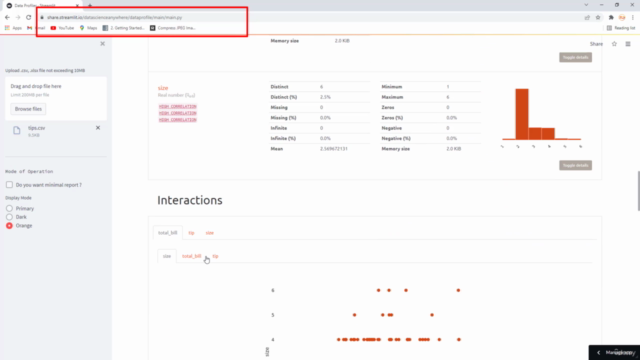Click the file icon beside tips.csv
Screen dimensions: 640x360
[16, 131]
